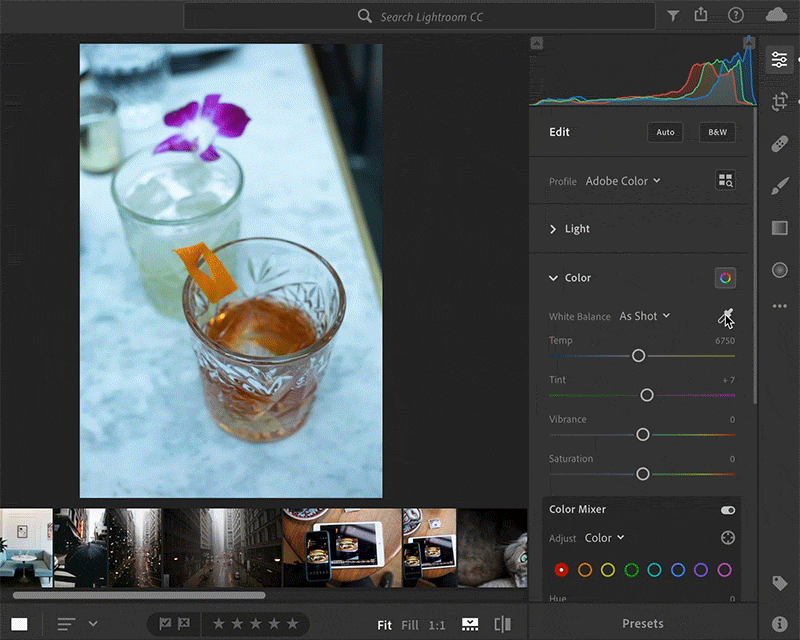The height and width of the screenshot is (640, 800).
Task: Open the help question mark icon
Action: 736,16
